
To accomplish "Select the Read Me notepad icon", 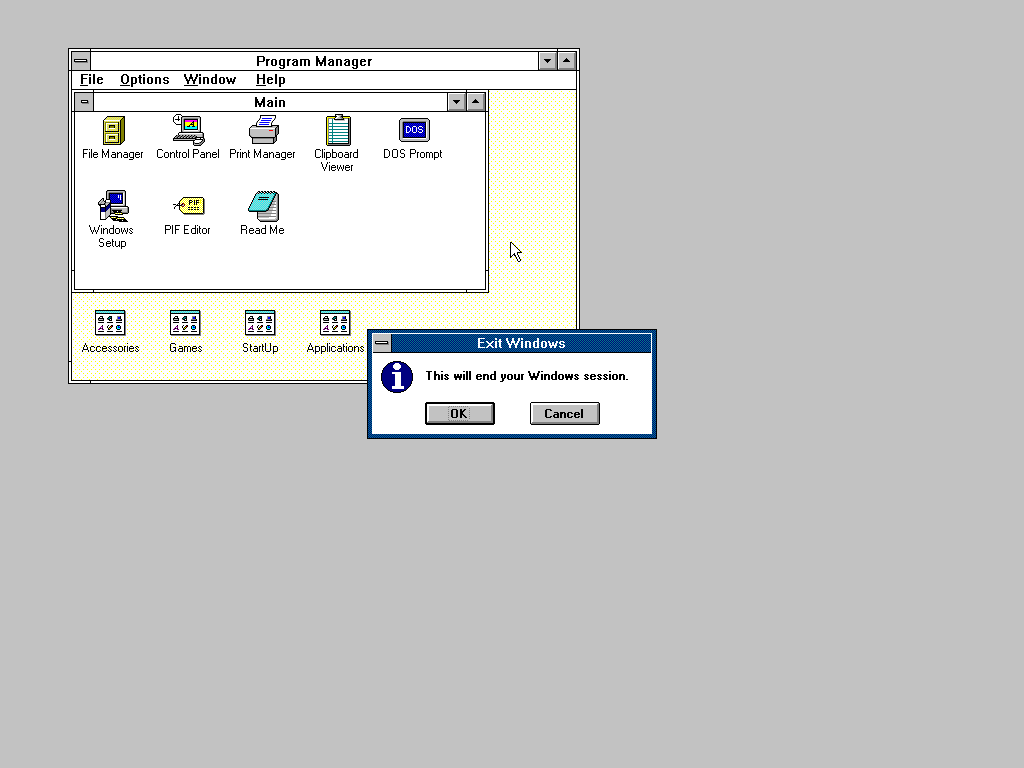I will click(262, 206).
